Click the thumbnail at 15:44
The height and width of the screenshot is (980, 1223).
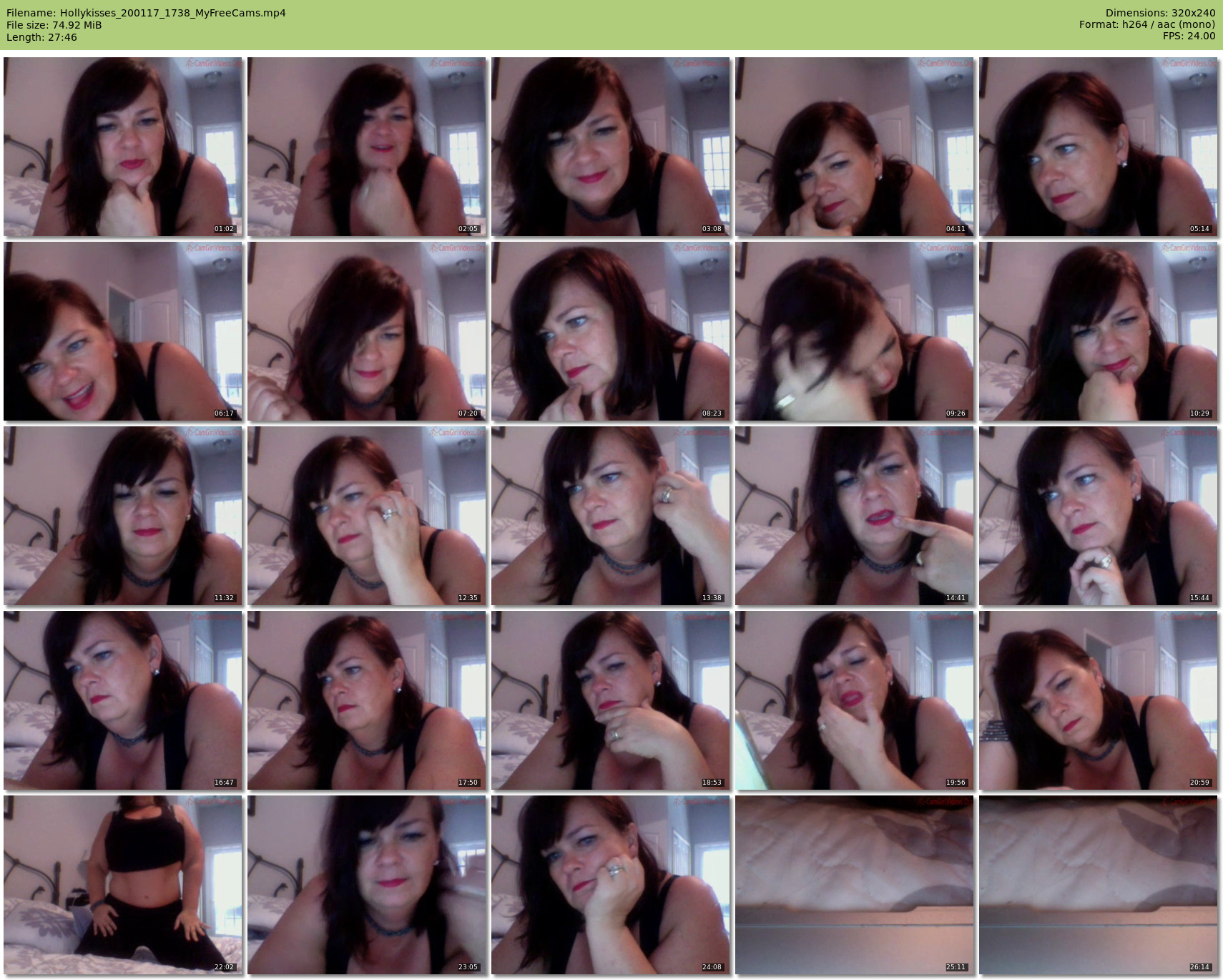click(x=1099, y=516)
